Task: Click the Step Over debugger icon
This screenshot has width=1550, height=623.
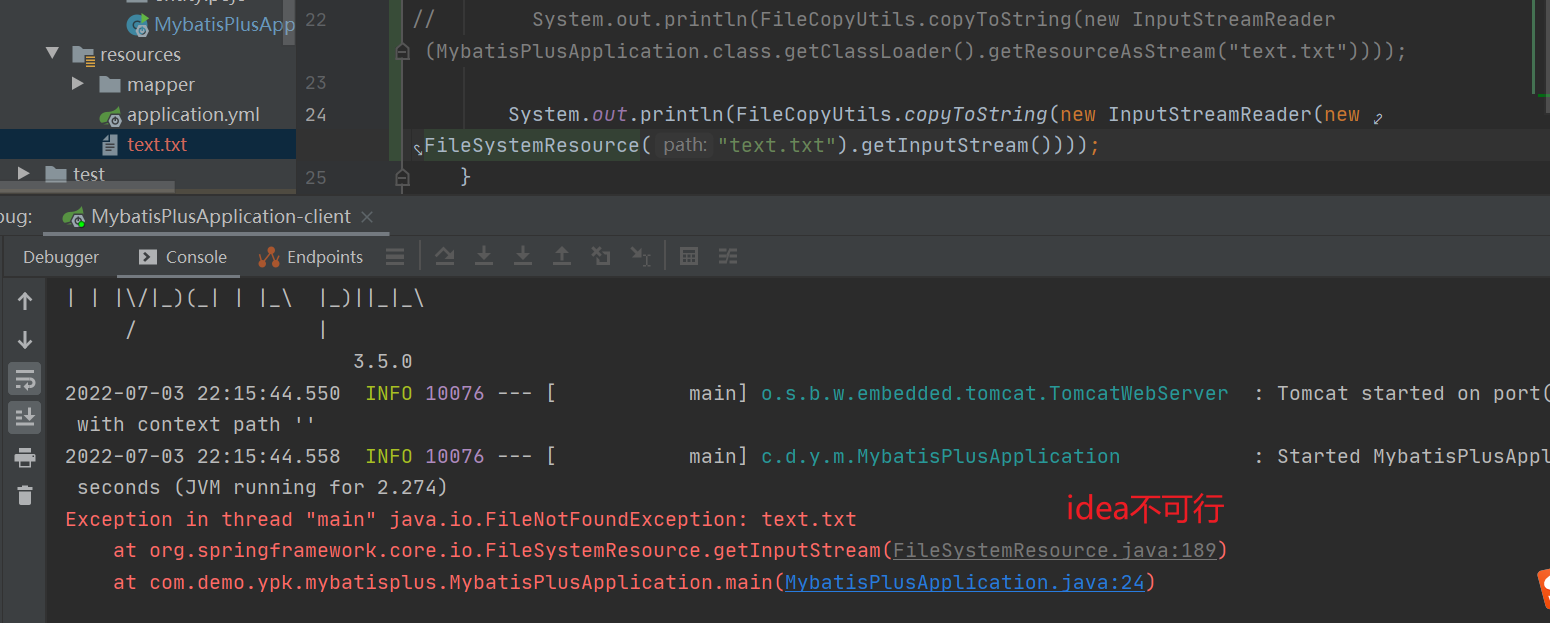Action: (x=445, y=257)
